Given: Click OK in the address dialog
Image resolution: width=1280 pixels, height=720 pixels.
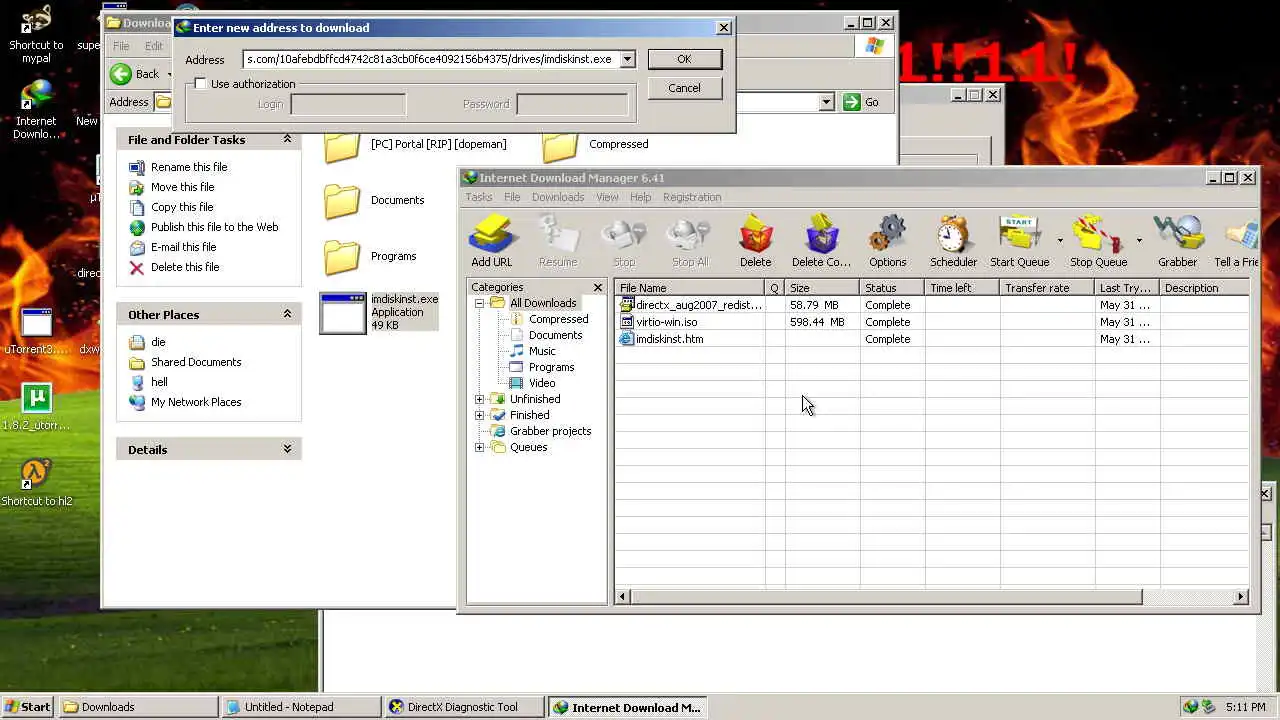Looking at the screenshot, I should pyautogui.click(x=684, y=59).
